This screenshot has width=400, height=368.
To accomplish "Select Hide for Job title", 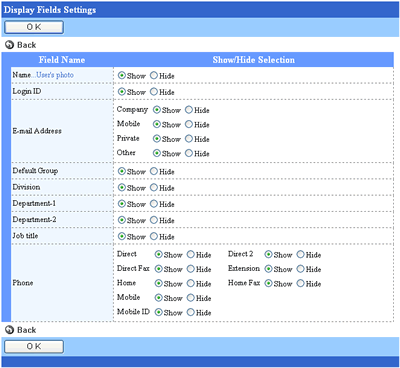I will tap(154, 236).
